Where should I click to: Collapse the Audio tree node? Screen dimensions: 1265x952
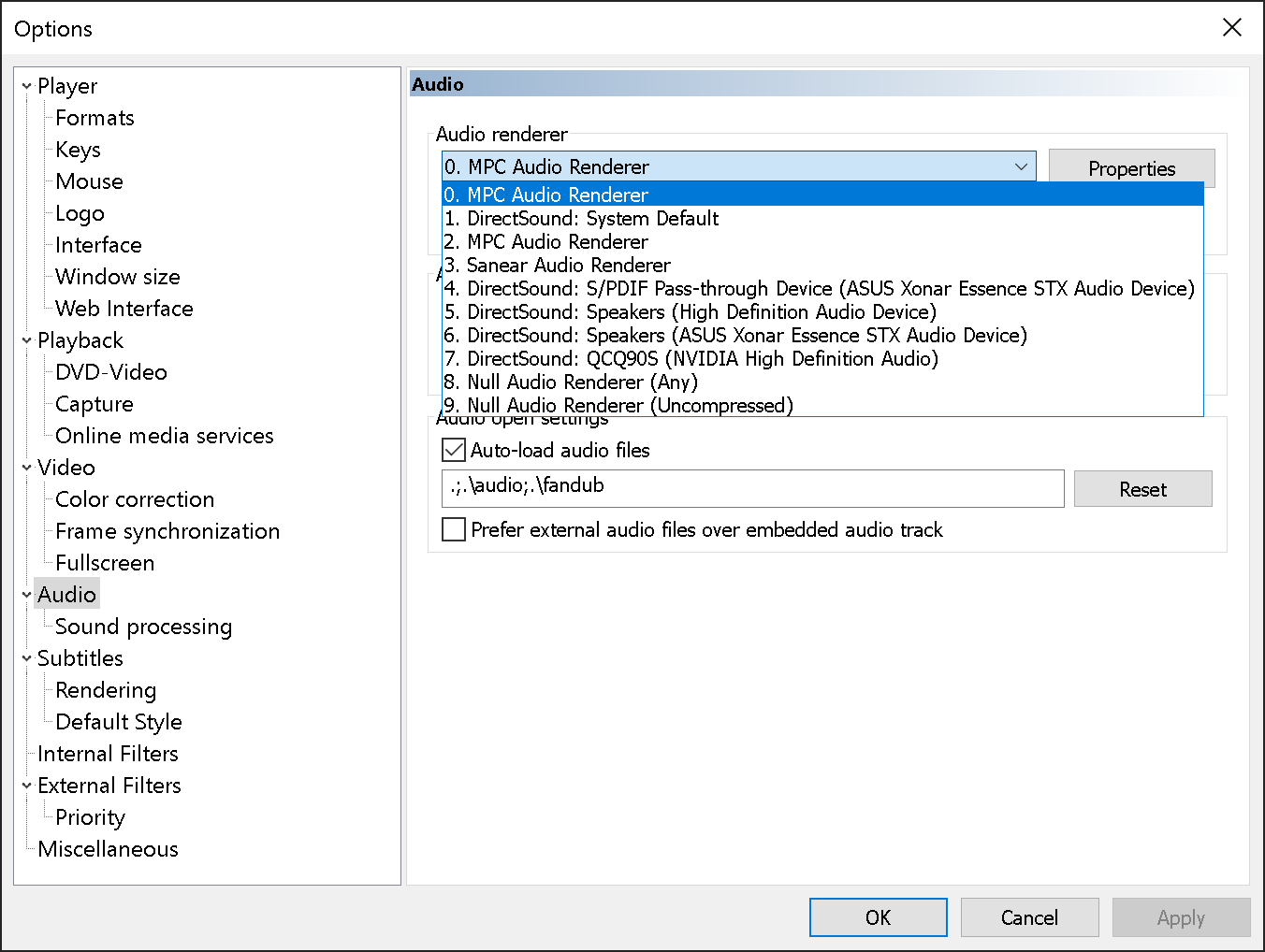pyautogui.click(x=26, y=595)
